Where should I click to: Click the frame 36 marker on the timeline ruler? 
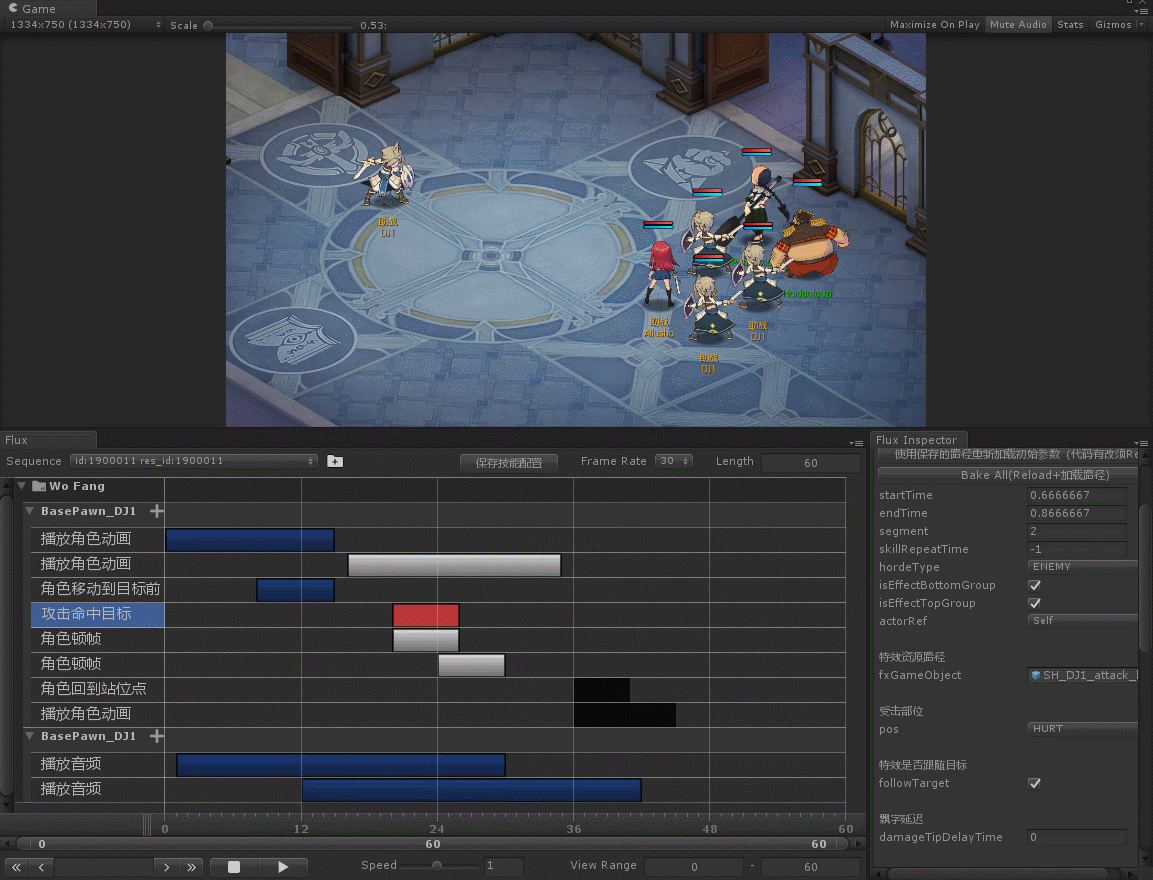point(574,829)
